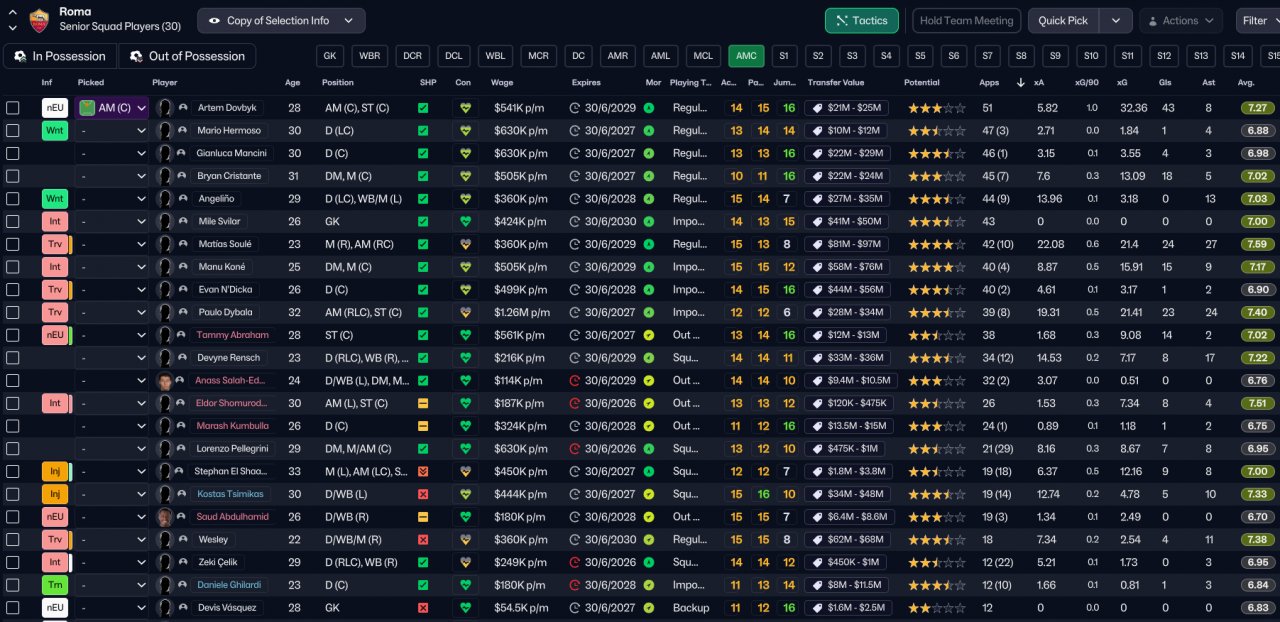Sort by the Wage column header

coord(502,83)
